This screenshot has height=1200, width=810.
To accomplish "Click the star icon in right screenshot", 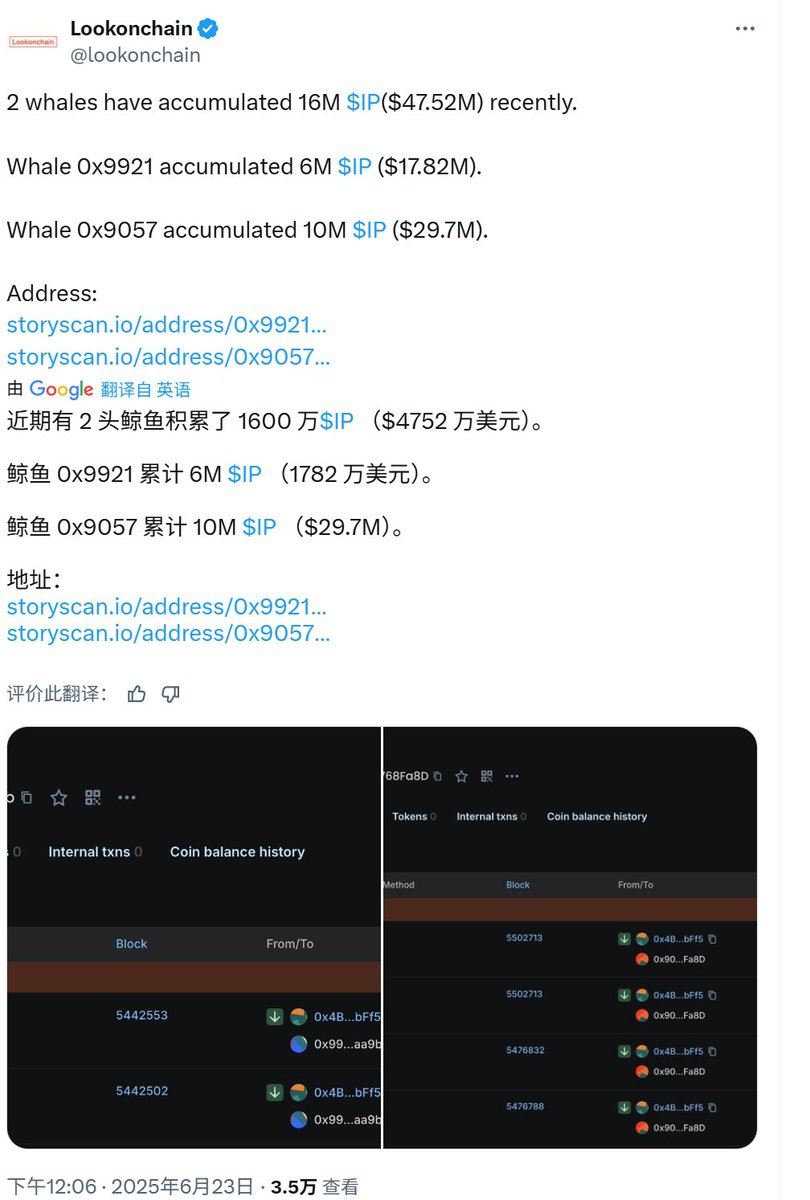I will click(461, 776).
